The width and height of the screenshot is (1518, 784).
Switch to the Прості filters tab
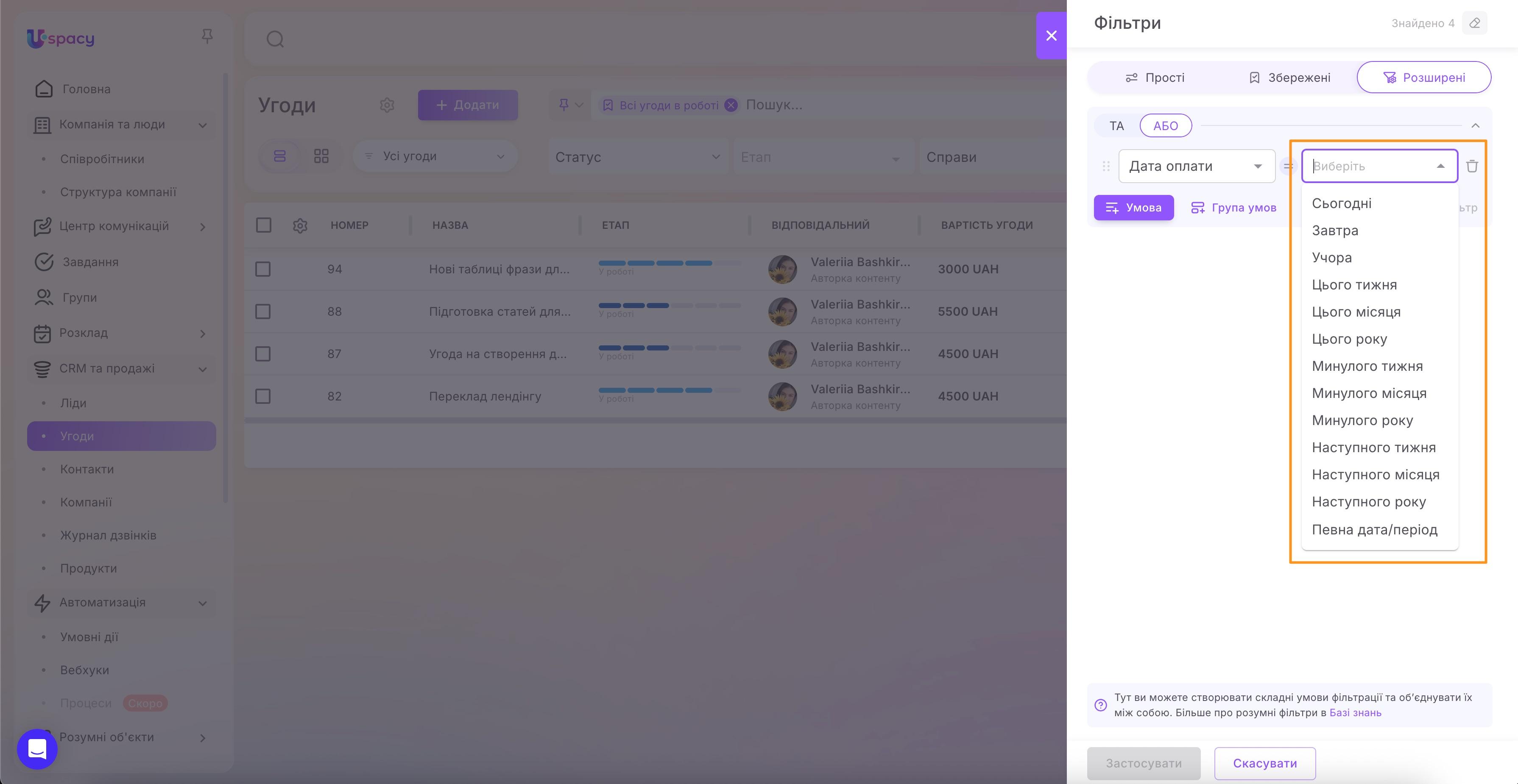(1155, 77)
